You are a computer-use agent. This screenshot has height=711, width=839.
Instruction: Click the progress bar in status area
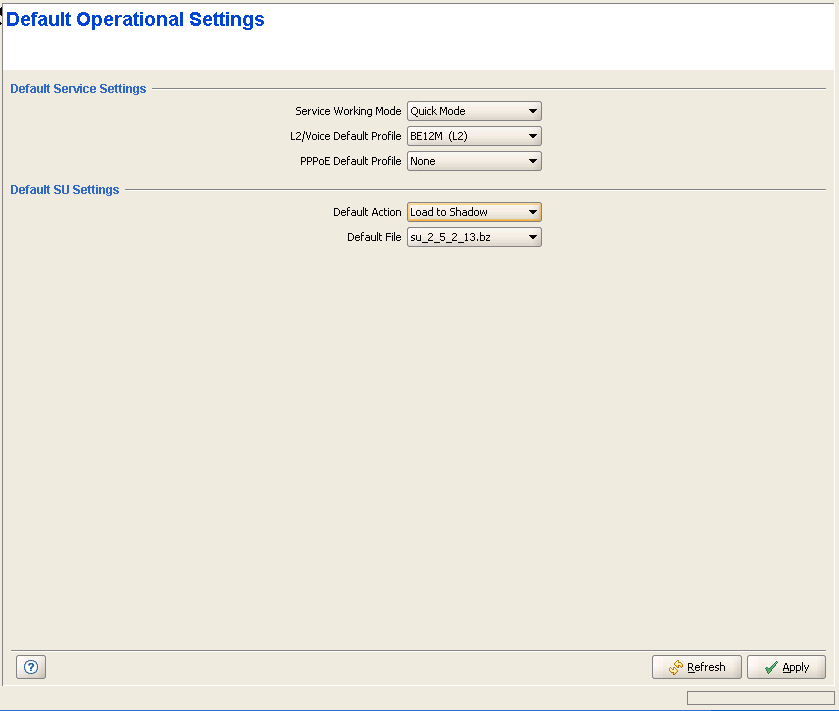tap(760, 698)
